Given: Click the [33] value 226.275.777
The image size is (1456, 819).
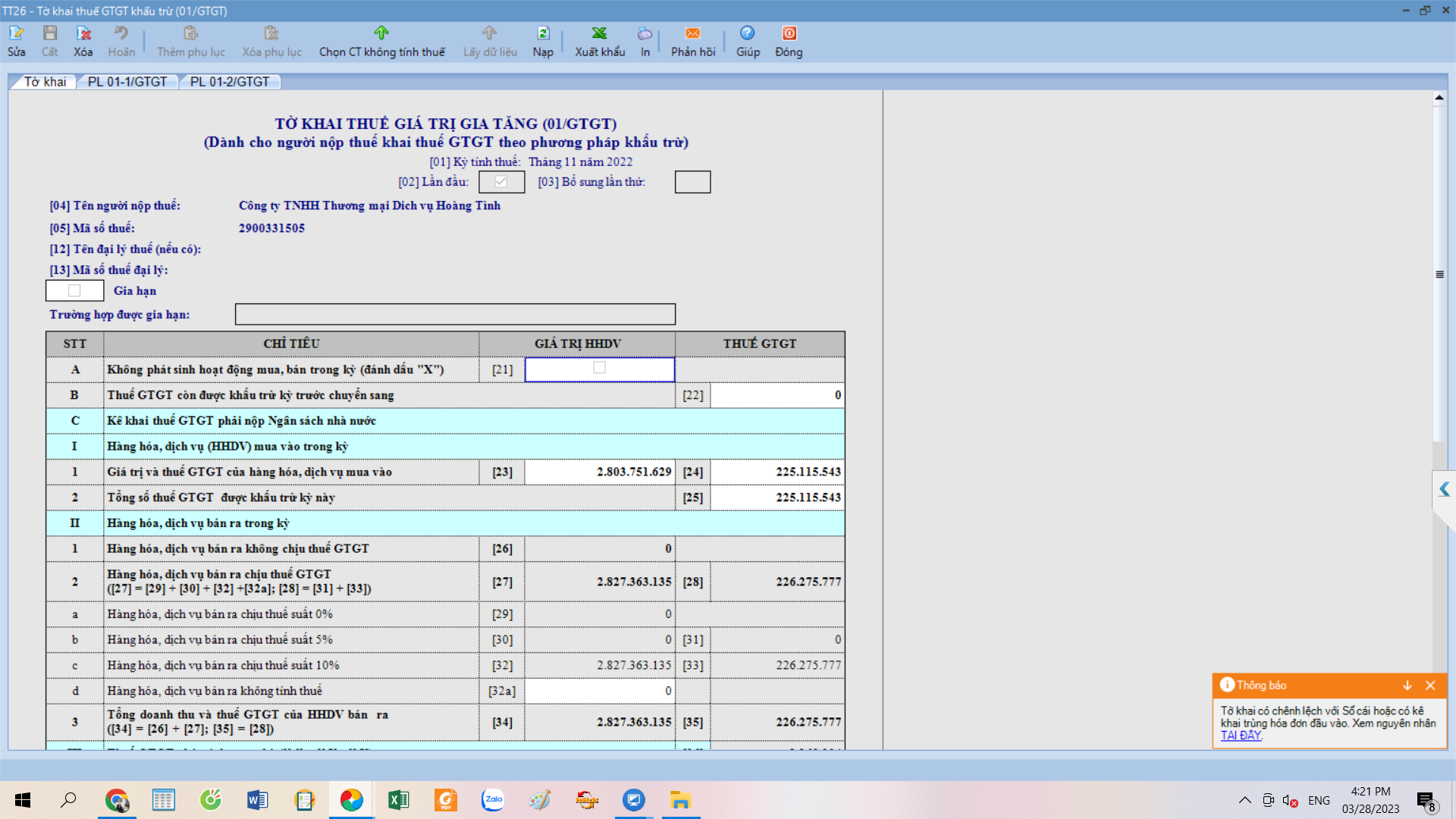Looking at the screenshot, I should click(x=777, y=665).
